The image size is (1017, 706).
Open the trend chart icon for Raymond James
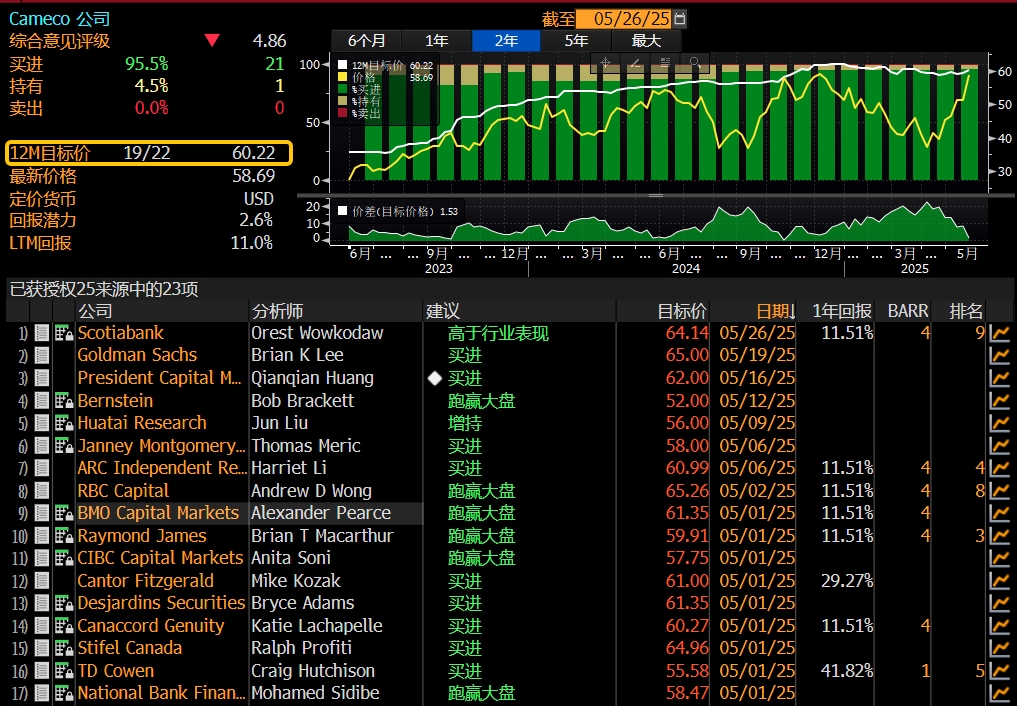coord(1000,536)
